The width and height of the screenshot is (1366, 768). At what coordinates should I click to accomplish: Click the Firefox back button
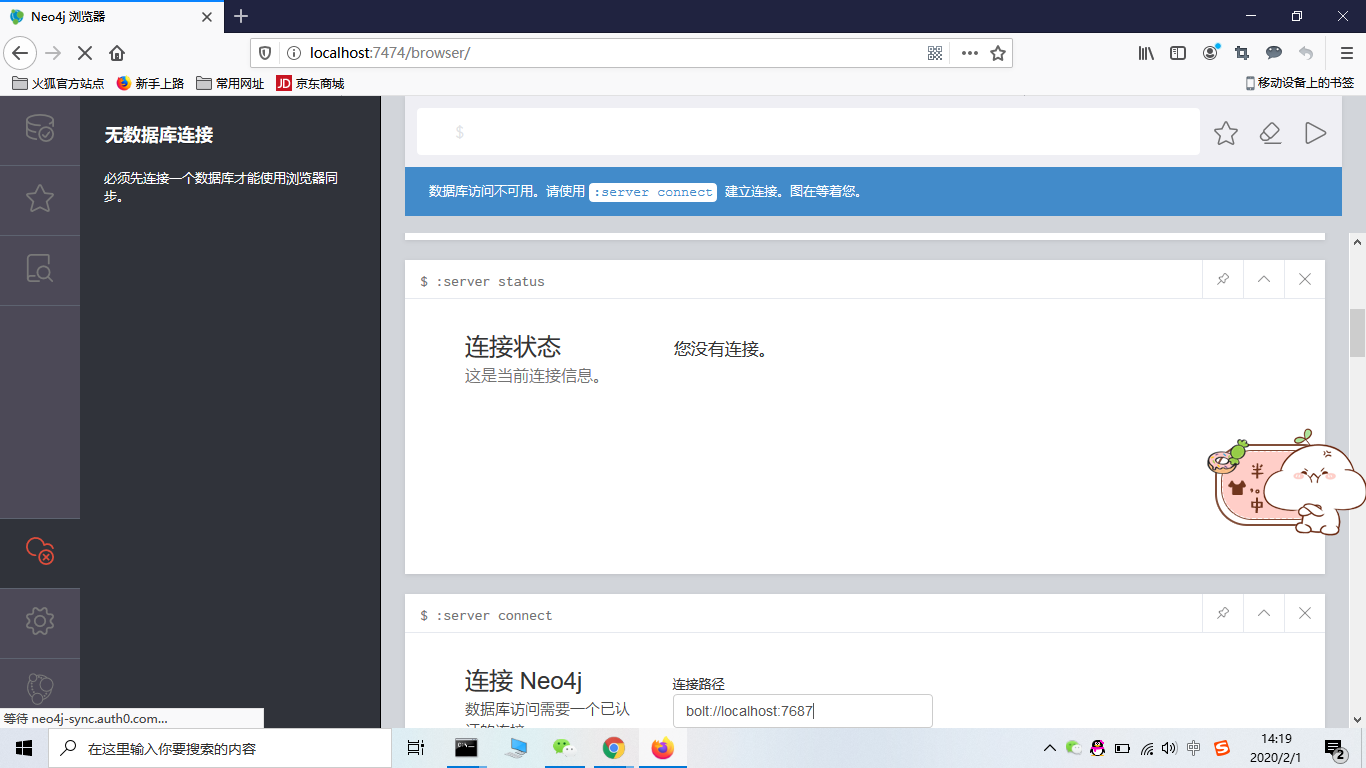21,53
